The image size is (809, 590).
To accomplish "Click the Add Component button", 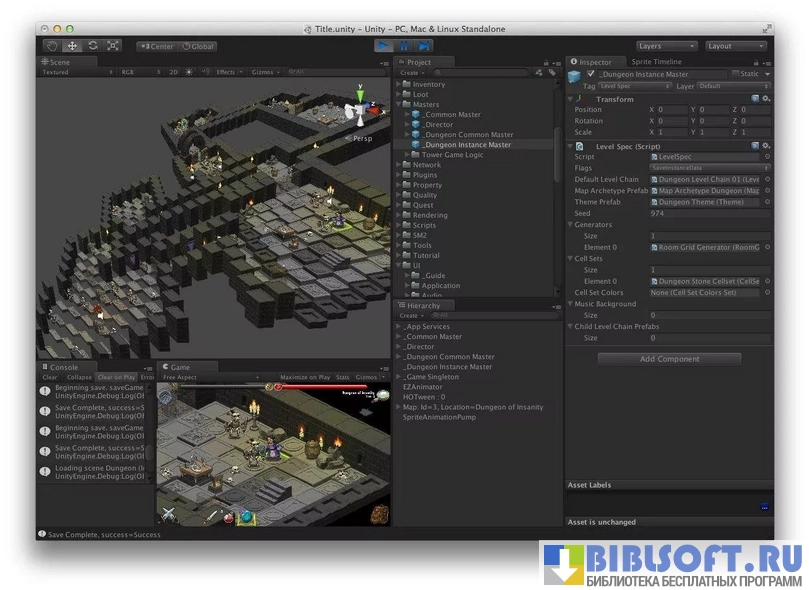I will (669, 359).
